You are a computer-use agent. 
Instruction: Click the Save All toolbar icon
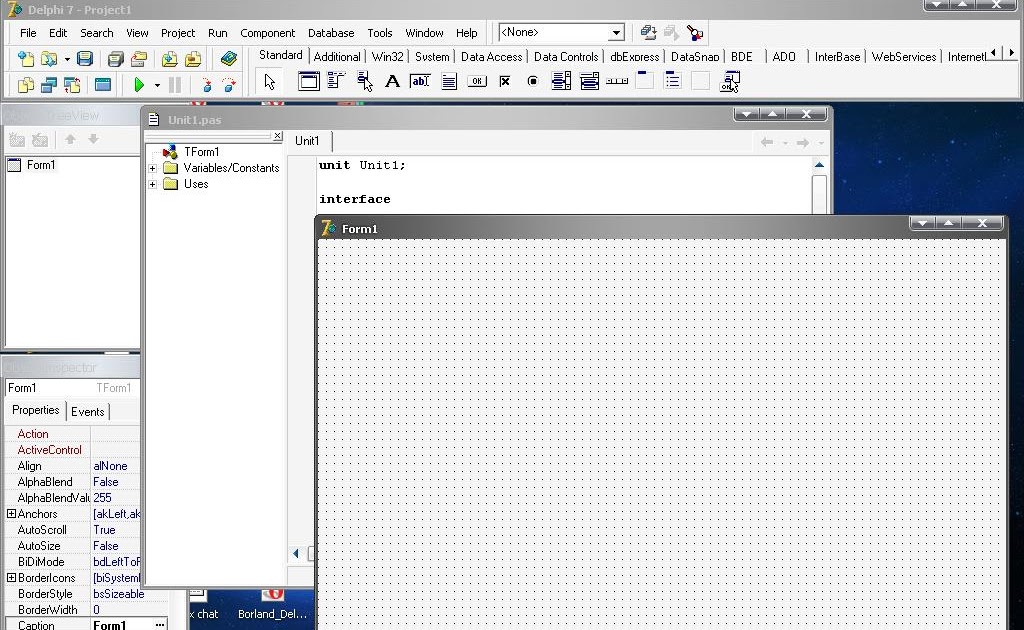point(116,59)
